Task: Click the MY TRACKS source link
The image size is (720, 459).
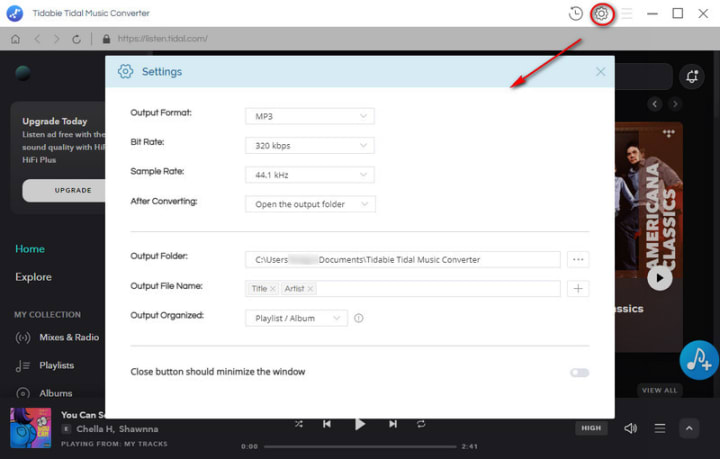Action: (x=146, y=444)
